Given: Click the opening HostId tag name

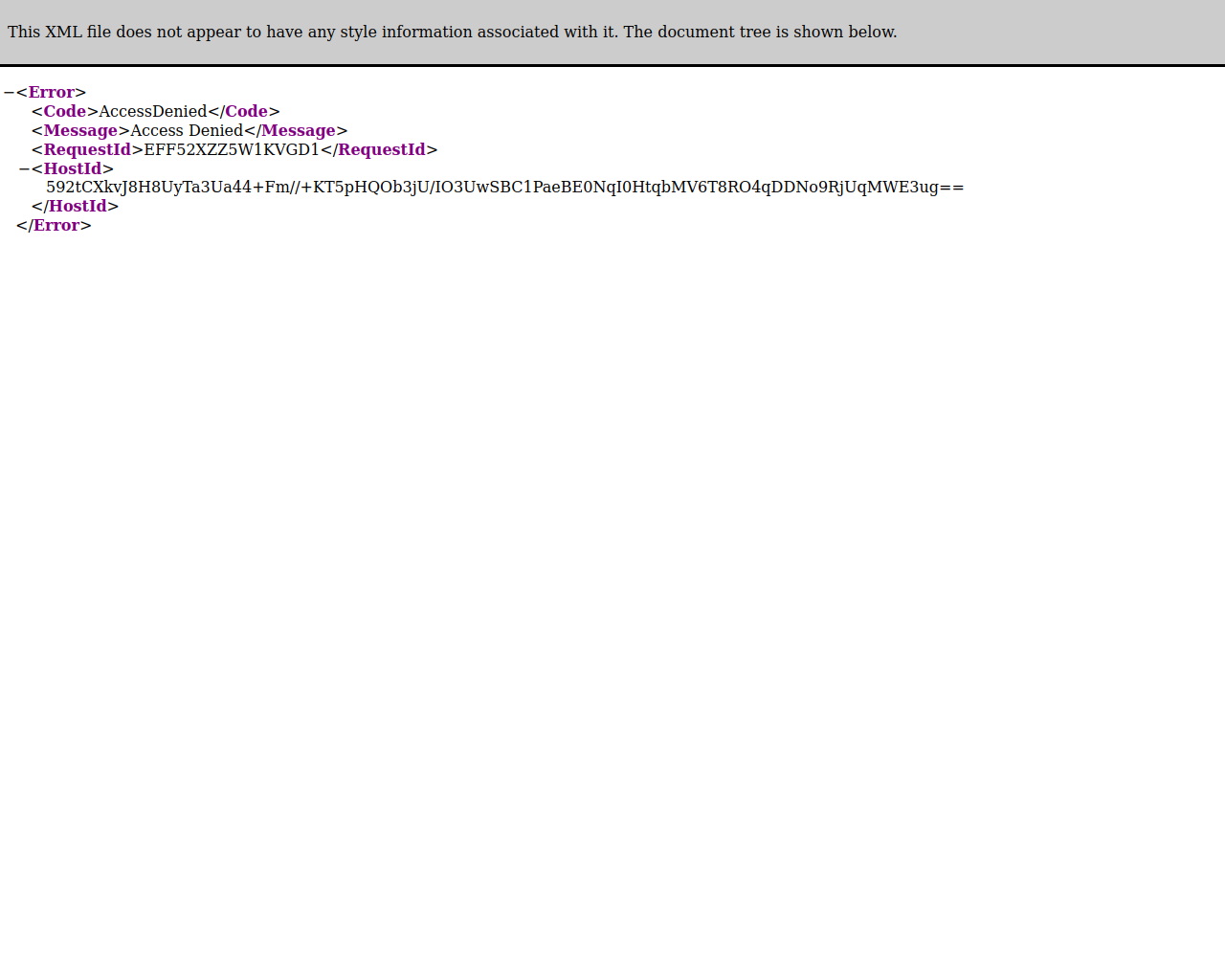Looking at the screenshot, I should click(73, 169).
